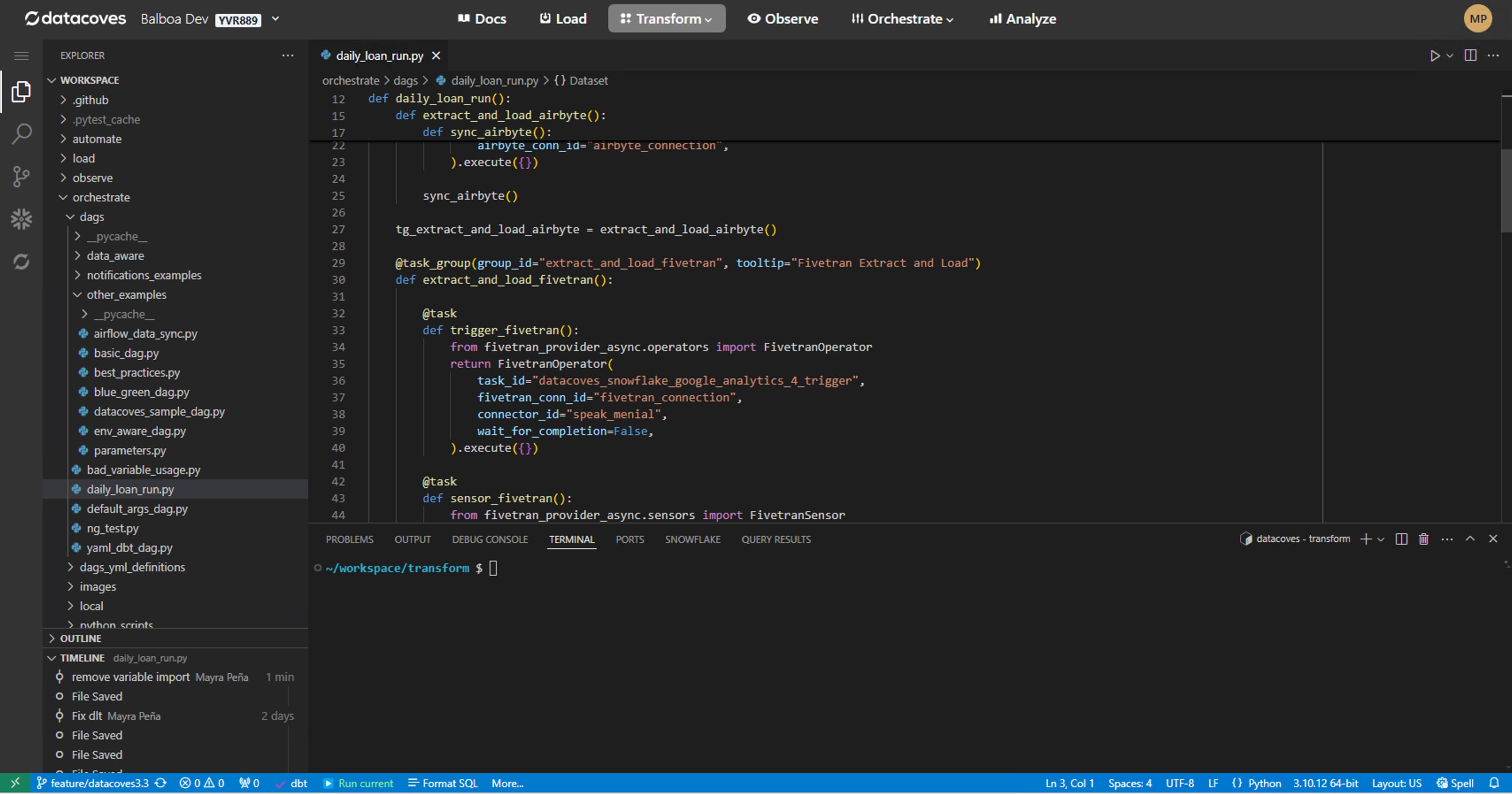Open the Orchestrate dropdown menu
Viewport: 1512px width, 794px height.
coord(902,19)
